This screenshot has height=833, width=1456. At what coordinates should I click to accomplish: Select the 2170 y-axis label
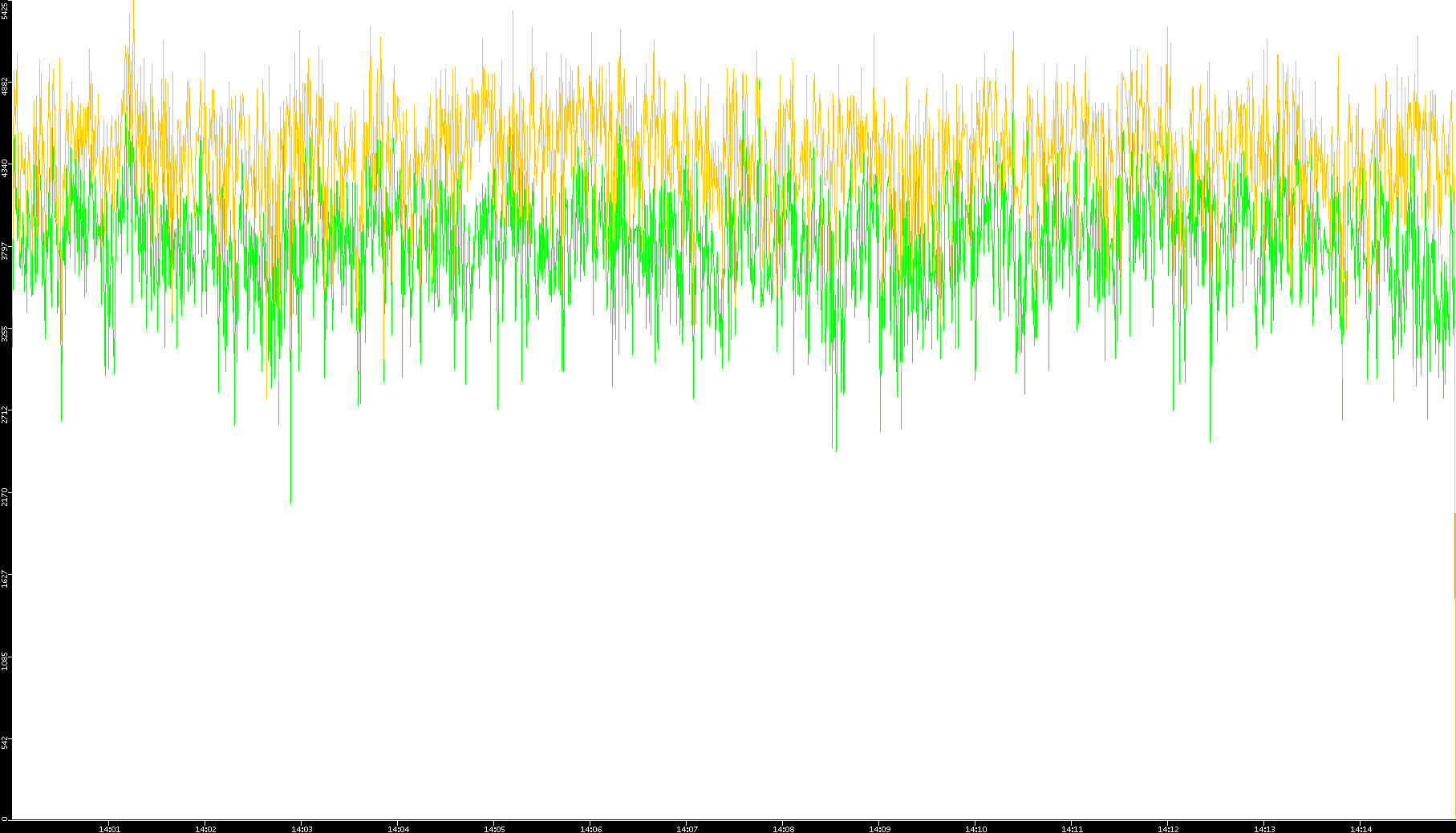(x=5, y=496)
